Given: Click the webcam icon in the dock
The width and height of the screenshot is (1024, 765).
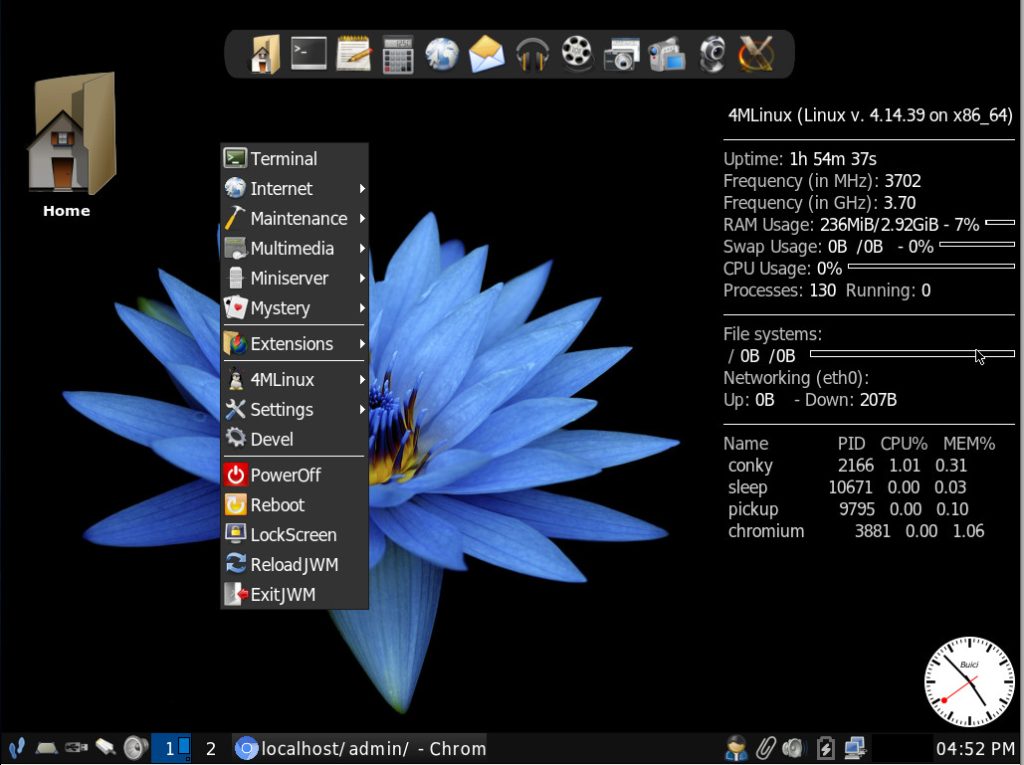Looking at the screenshot, I should click(x=711, y=54).
